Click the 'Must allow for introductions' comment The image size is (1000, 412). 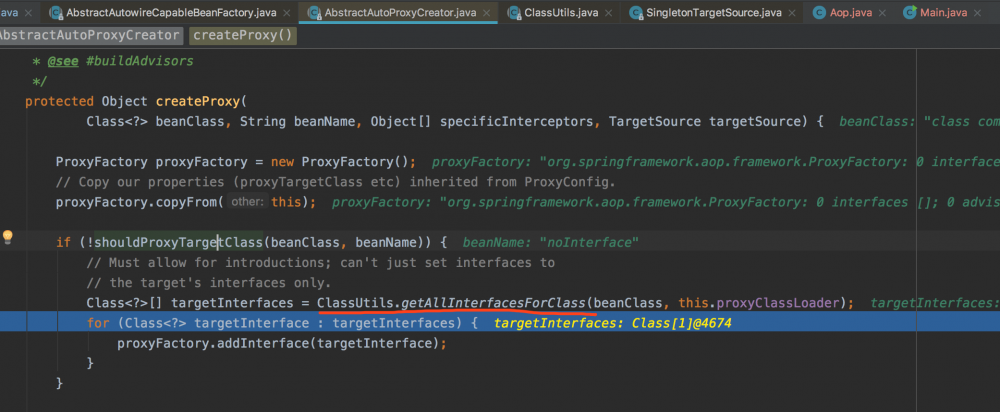pos(321,263)
